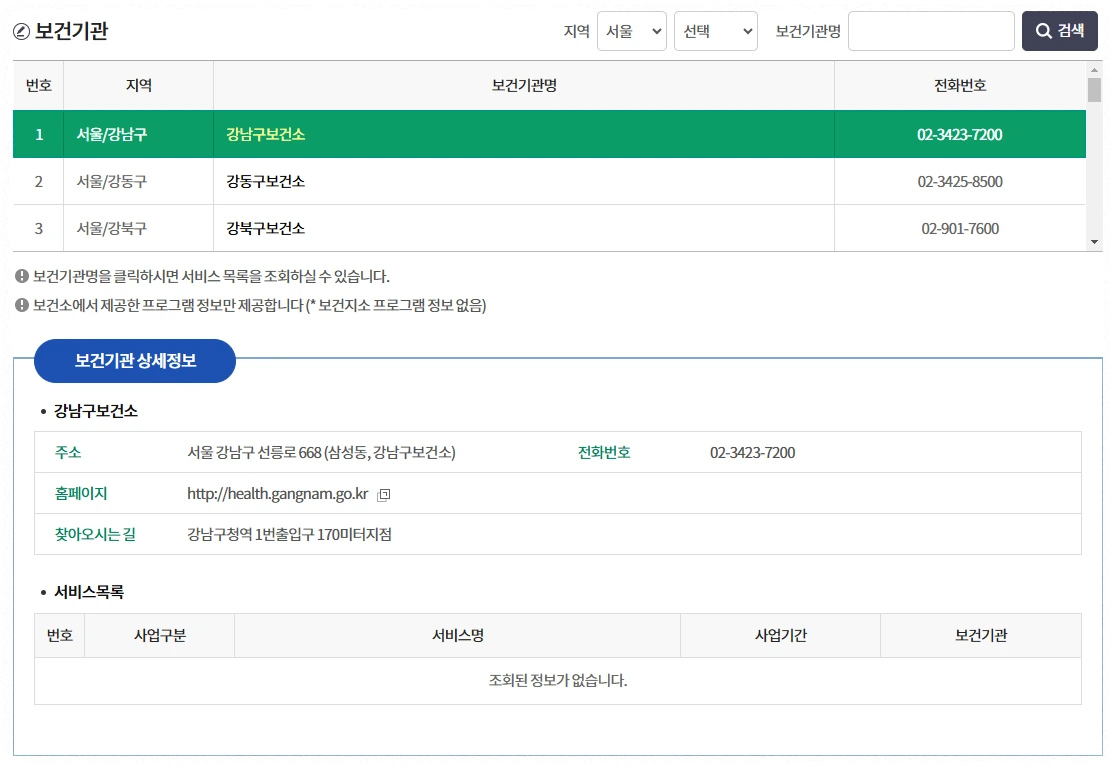
Task: Click the external-link icon after health.gangnam.go.kr
Action: point(382,493)
